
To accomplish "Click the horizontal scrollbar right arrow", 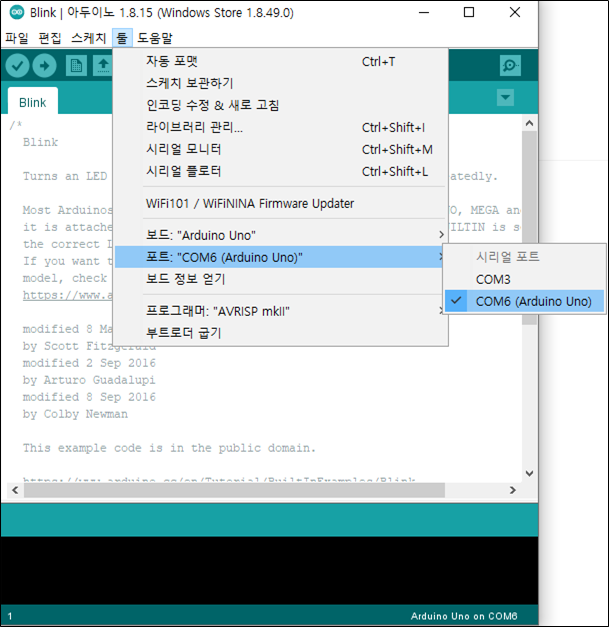I will pyautogui.click(x=513, y=490).
